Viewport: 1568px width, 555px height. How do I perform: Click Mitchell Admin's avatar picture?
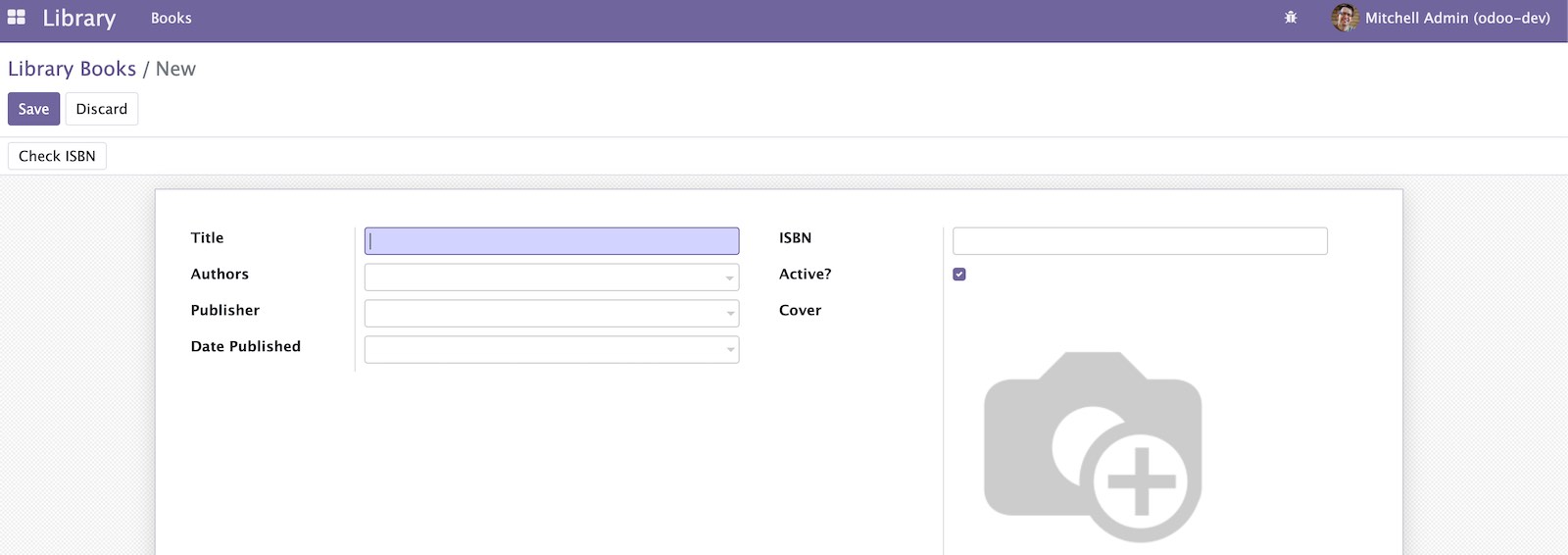1345,18
